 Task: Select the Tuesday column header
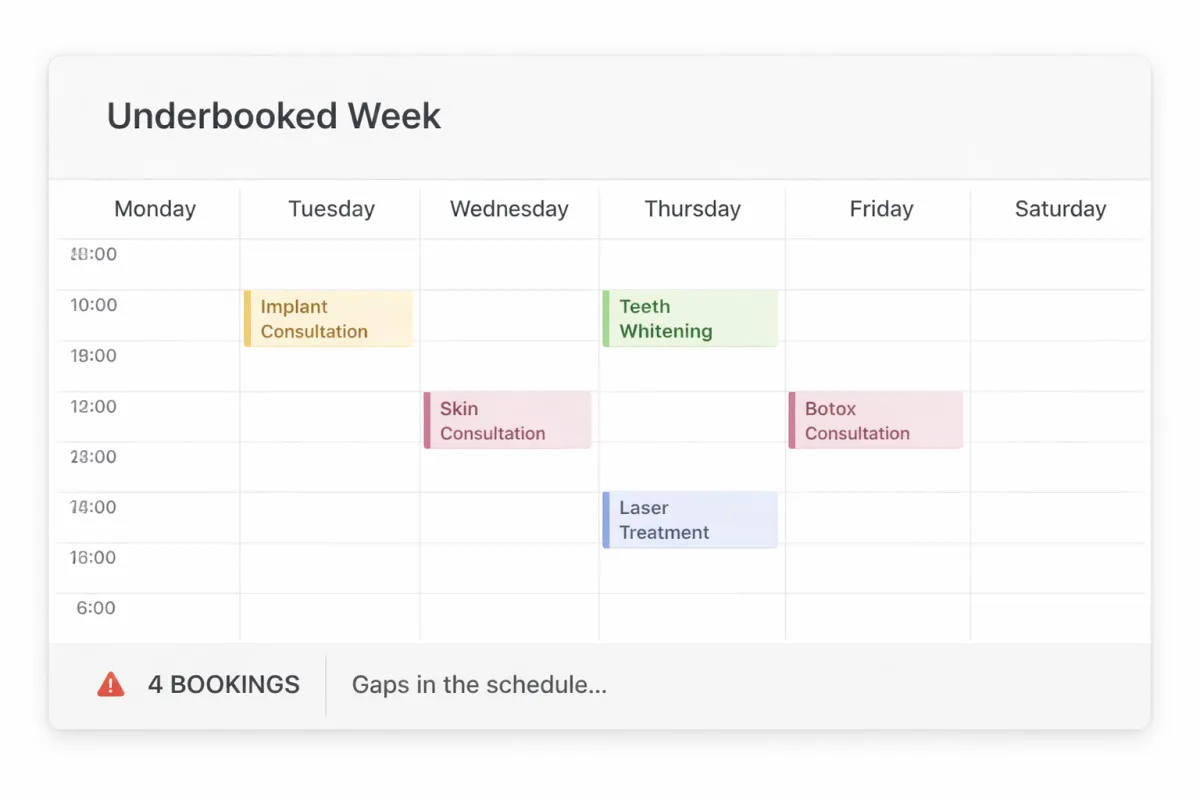pyautogui.click(x=331, y=209)
